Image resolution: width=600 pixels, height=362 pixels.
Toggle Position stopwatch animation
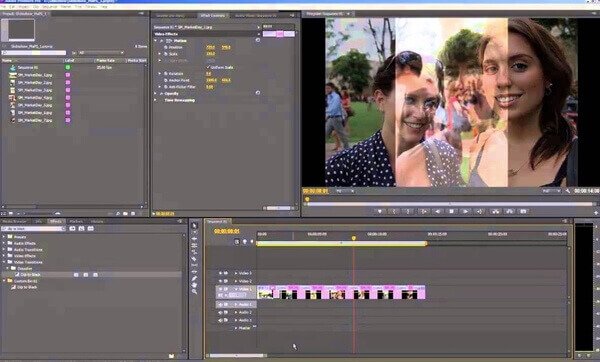166,47
